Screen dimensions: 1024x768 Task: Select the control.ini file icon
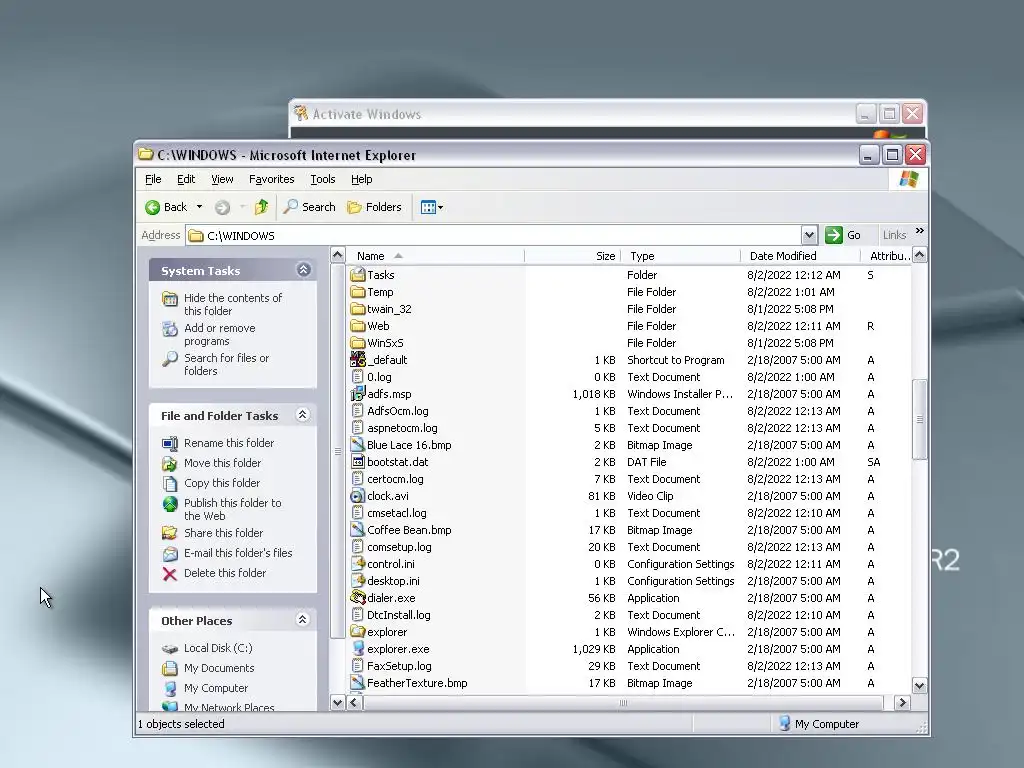coord(357,564)
